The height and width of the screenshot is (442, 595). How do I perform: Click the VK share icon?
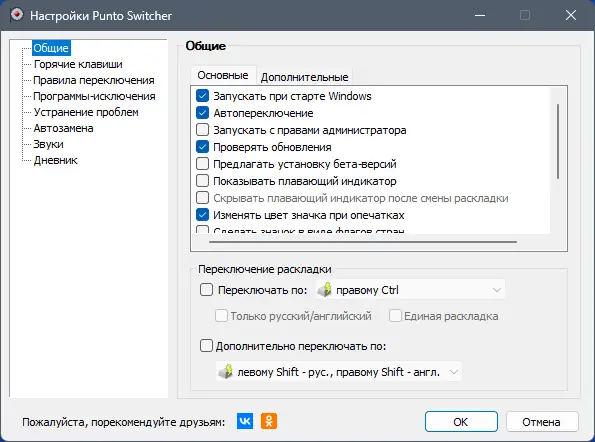(245, 421)
